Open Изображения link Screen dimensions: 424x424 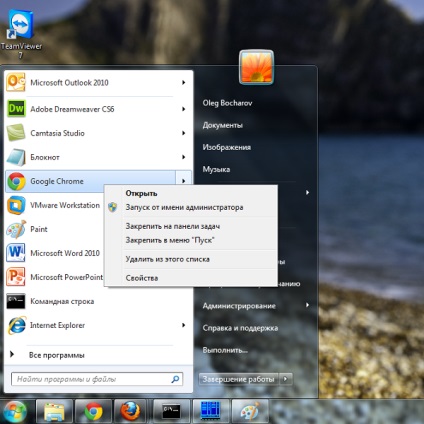[x=227, y=147]
